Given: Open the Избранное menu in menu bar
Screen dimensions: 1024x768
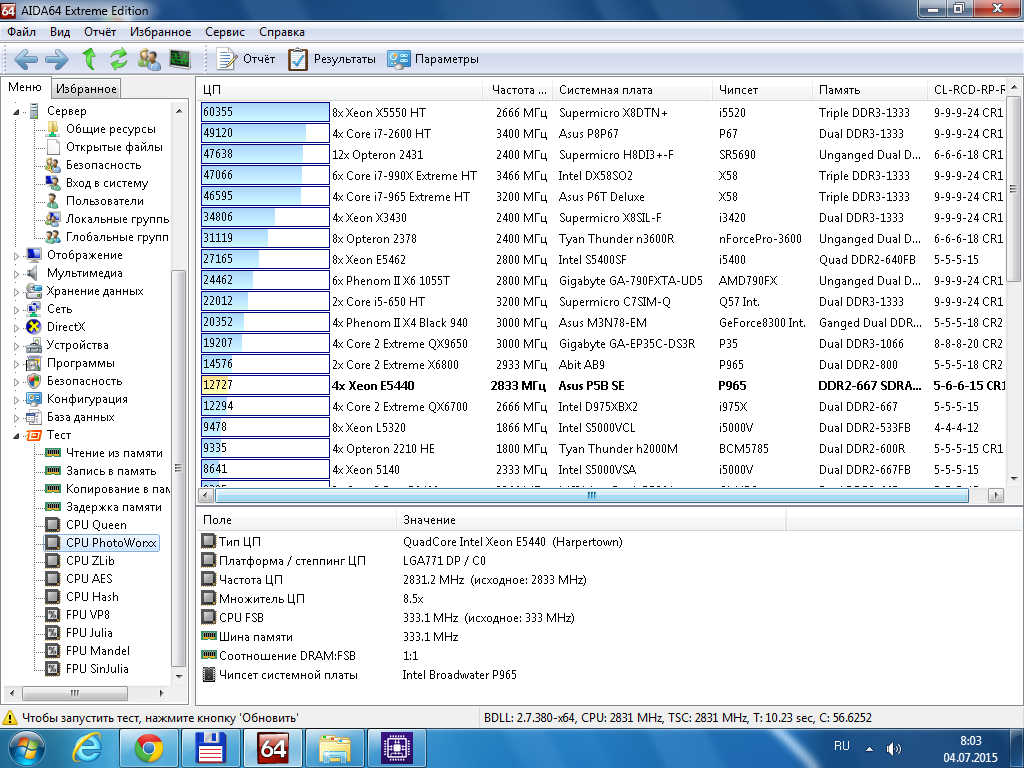Looking at the screenshot, I should click(160, 32).
